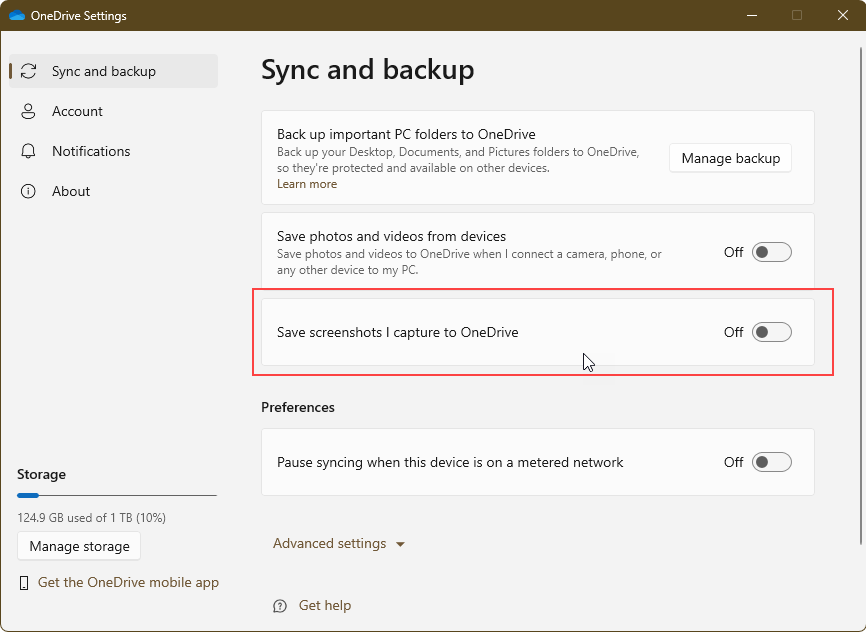The height and width of the screenshot is (632, 866).
Task: Close the OneDrive Settings window
Action: pyautogui.click(x=843, y=15)
